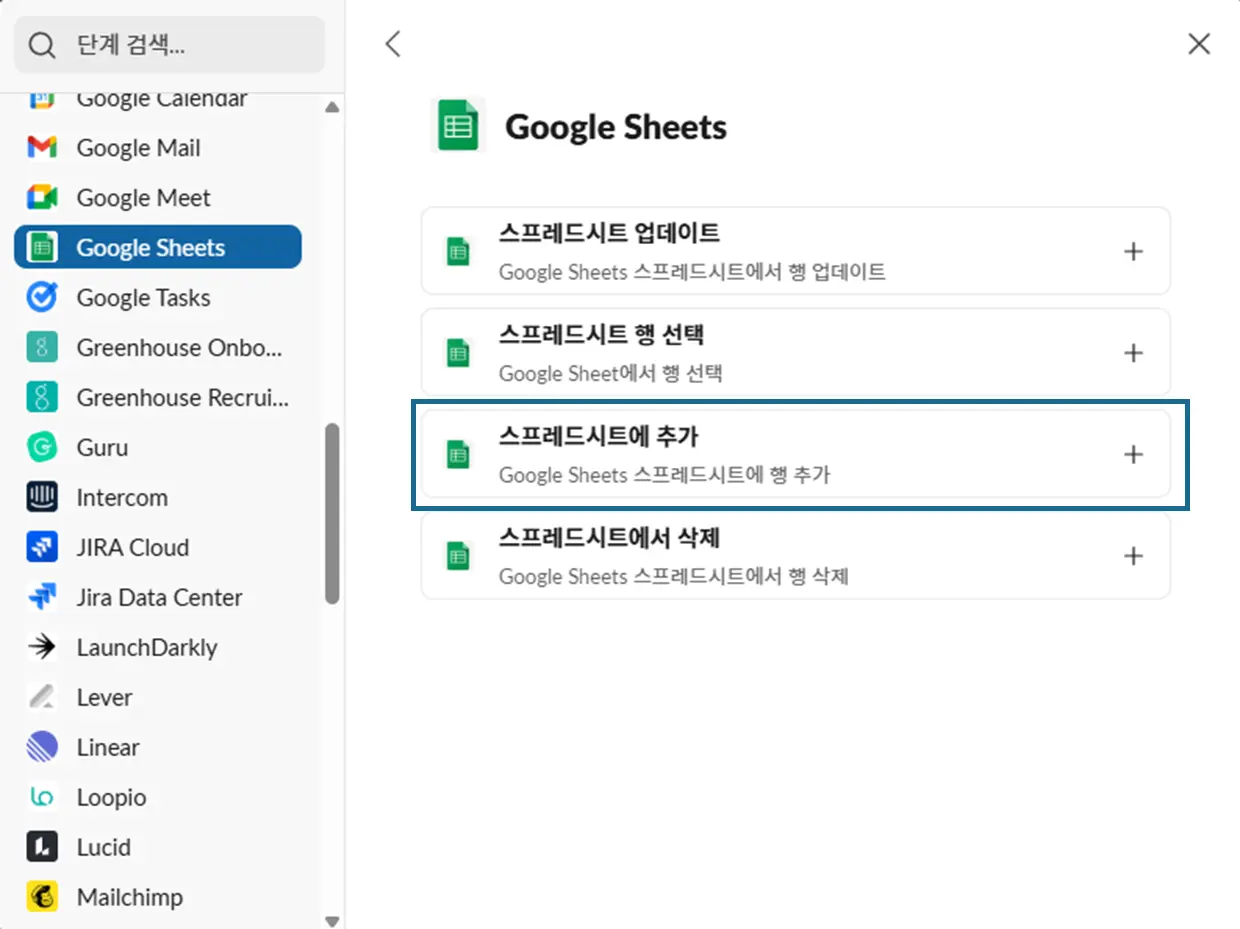Image resolution: width=1240 pixels, height=929 pixels.
Task: Open Greenhouse Recruiting in the list
Action: tap(180, 398)
